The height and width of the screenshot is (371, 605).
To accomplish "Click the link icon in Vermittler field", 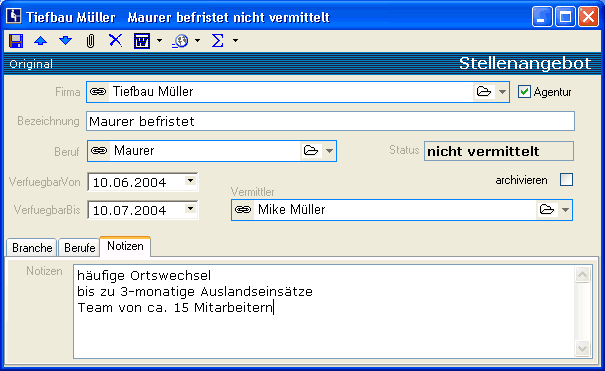I will tap(243, 209).
